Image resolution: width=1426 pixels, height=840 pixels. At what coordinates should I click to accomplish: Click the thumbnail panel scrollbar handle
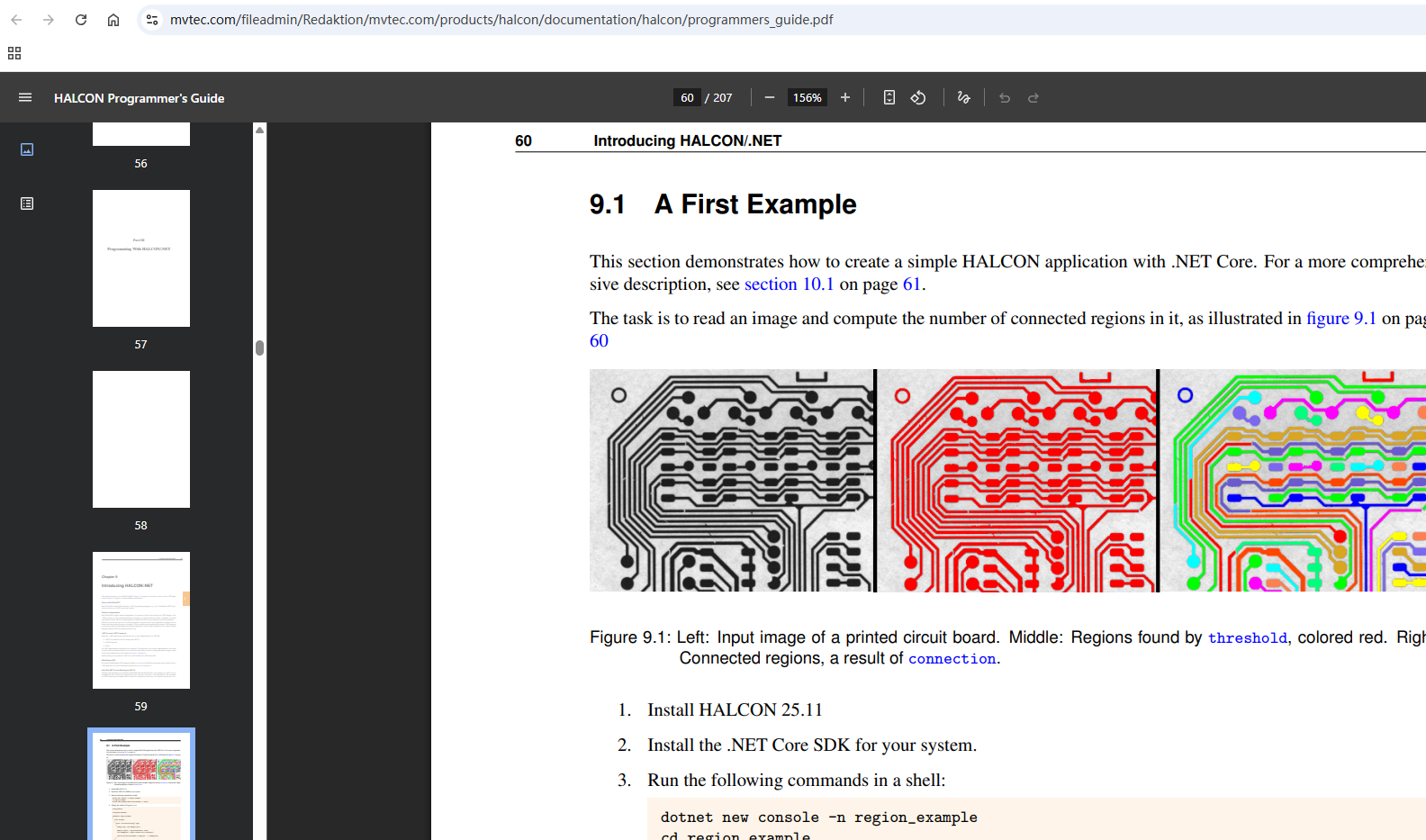pyautogui.click(x=259, y=348)
